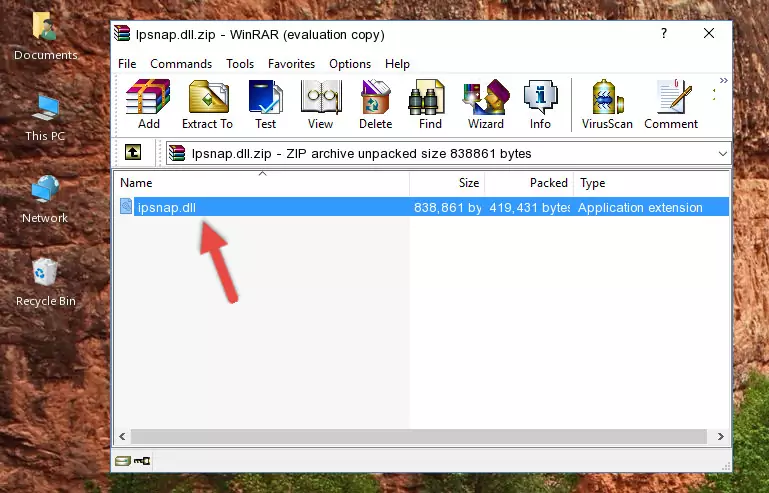Open the File menu
Screen dimensions: 769x493
coord(127,64)
